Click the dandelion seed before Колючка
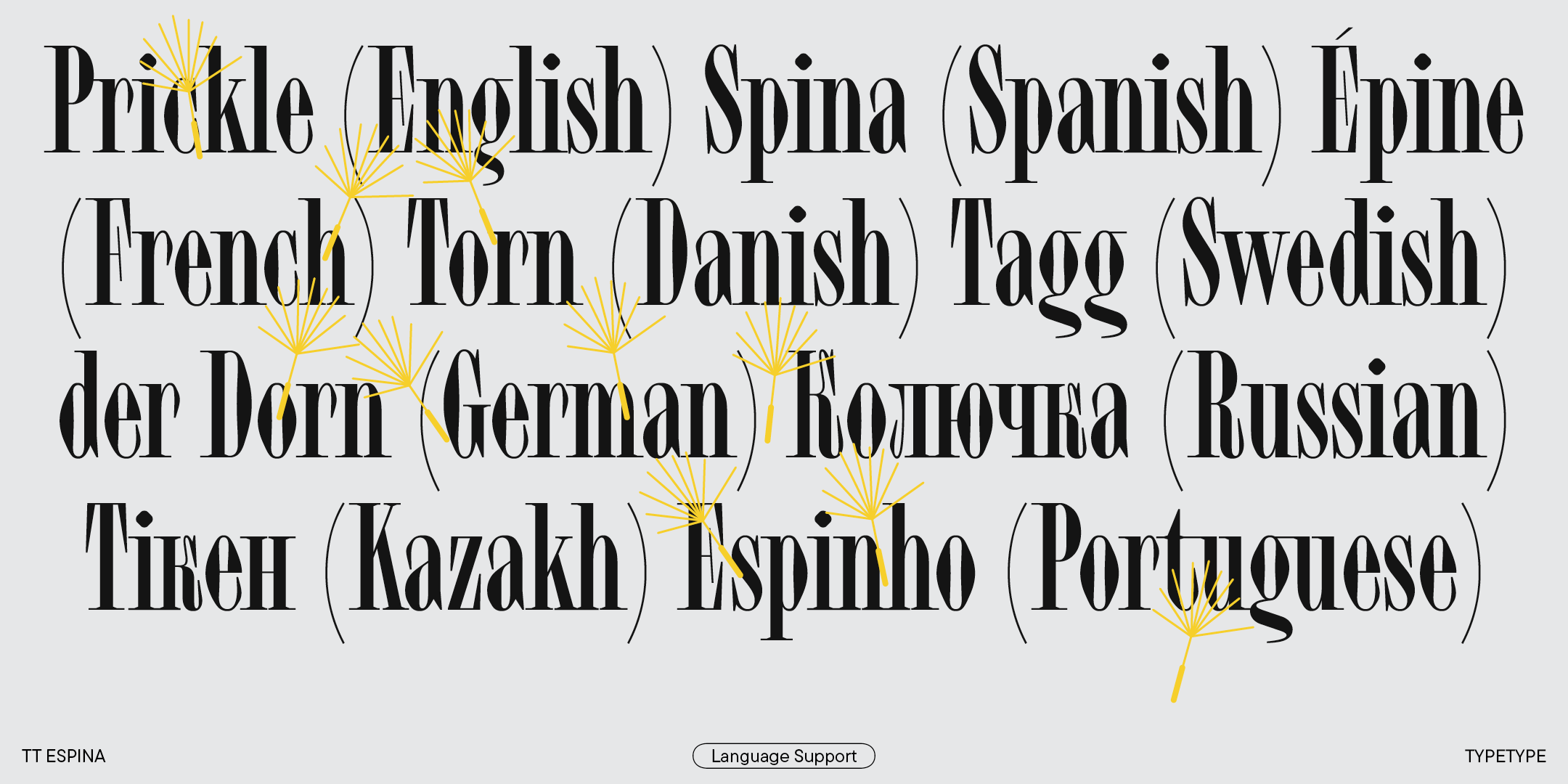 pos(775,373)
